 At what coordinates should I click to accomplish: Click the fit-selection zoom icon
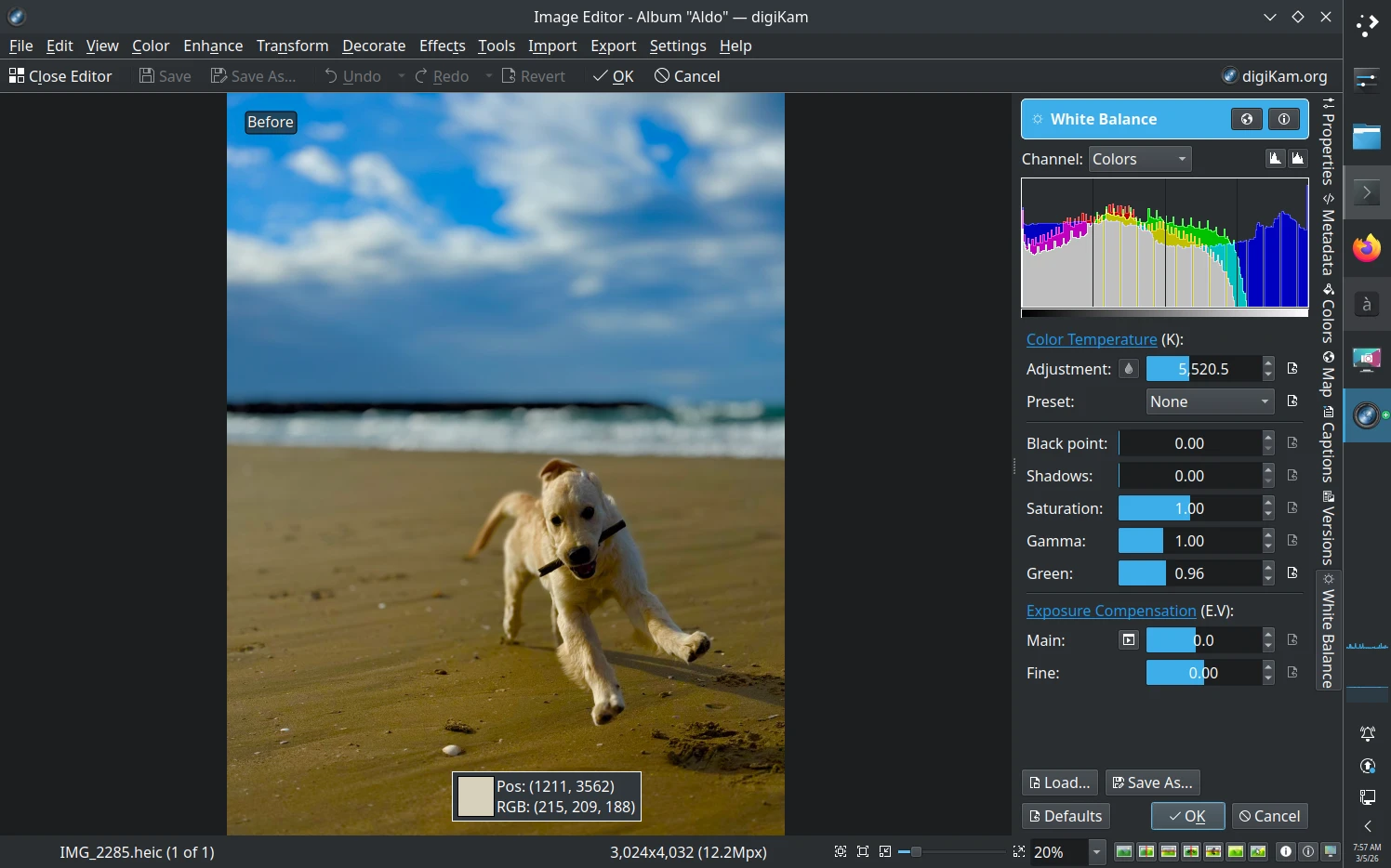862,851
